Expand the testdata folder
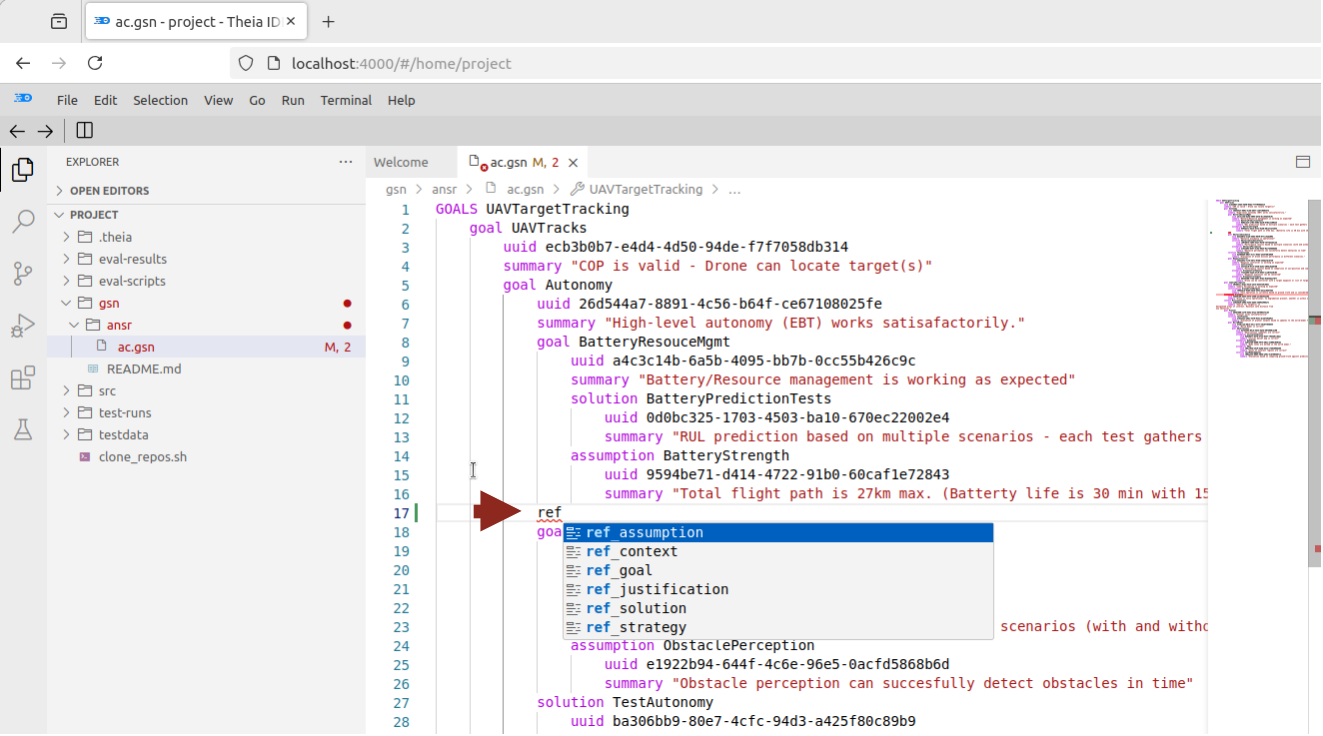 click(122, 435)
